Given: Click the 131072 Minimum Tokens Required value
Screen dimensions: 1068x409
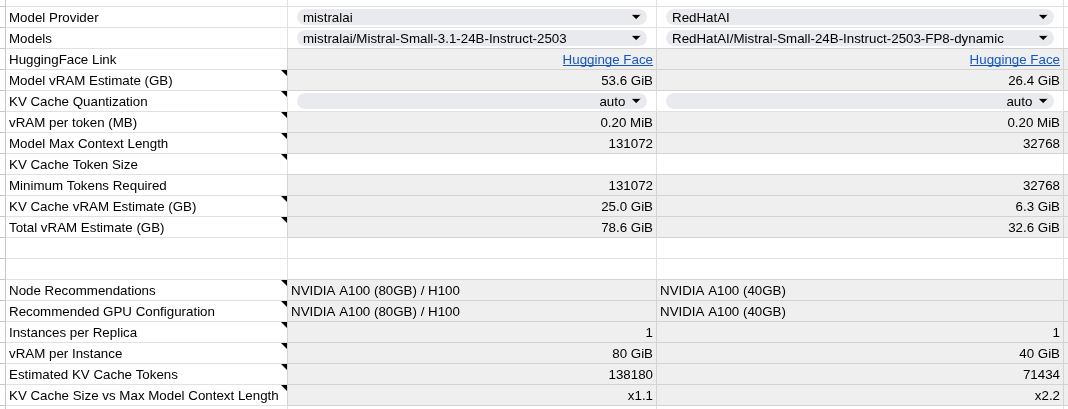Looking at the screenshot, I should 472,185.
